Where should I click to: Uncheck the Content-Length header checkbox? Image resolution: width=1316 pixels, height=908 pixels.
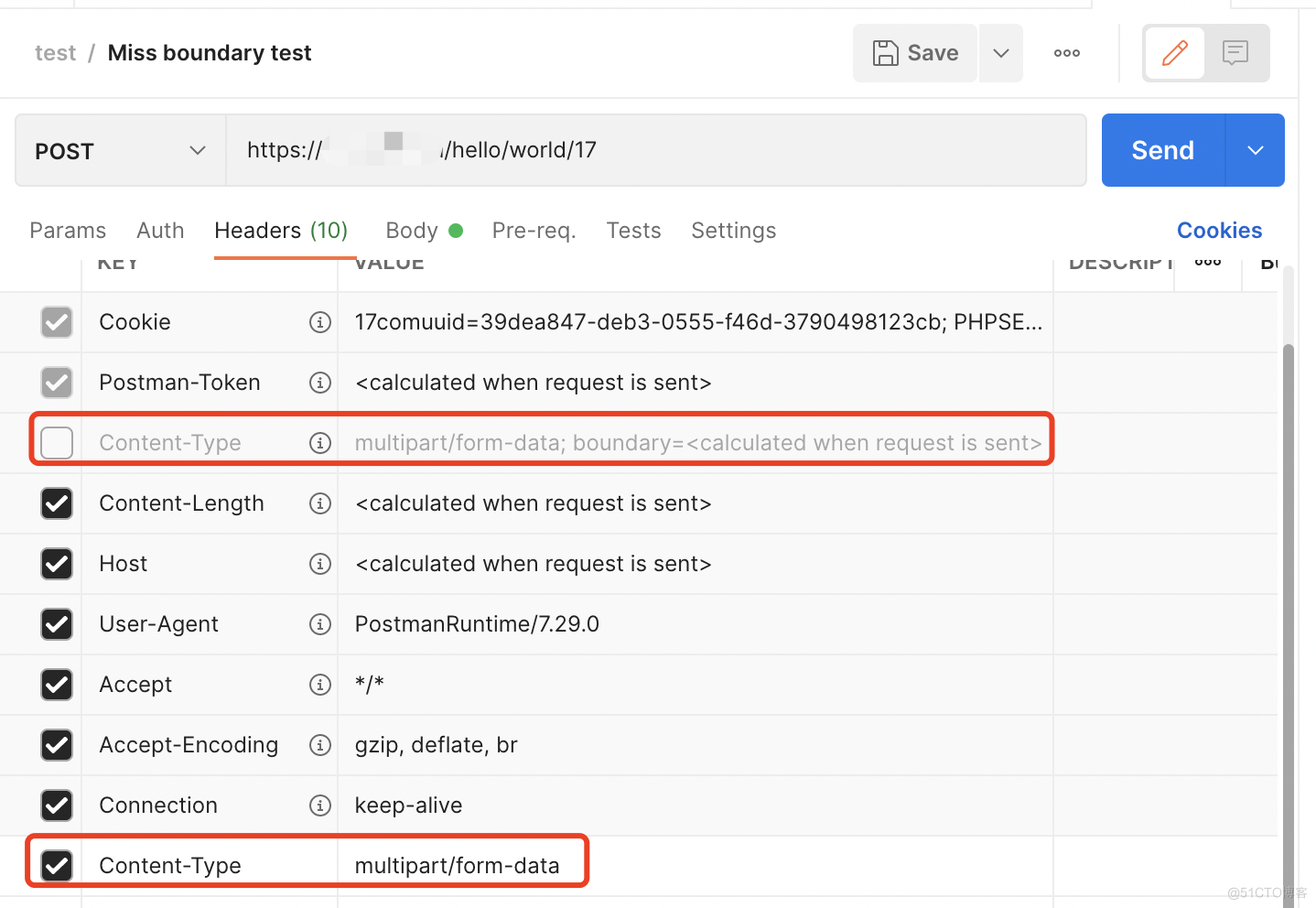(x=57, y=503)
